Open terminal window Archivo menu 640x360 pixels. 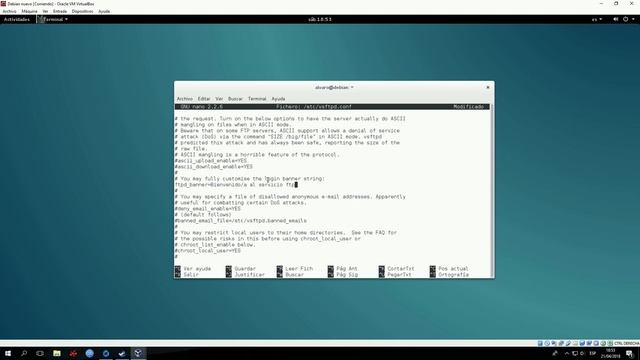click(184, 99)
